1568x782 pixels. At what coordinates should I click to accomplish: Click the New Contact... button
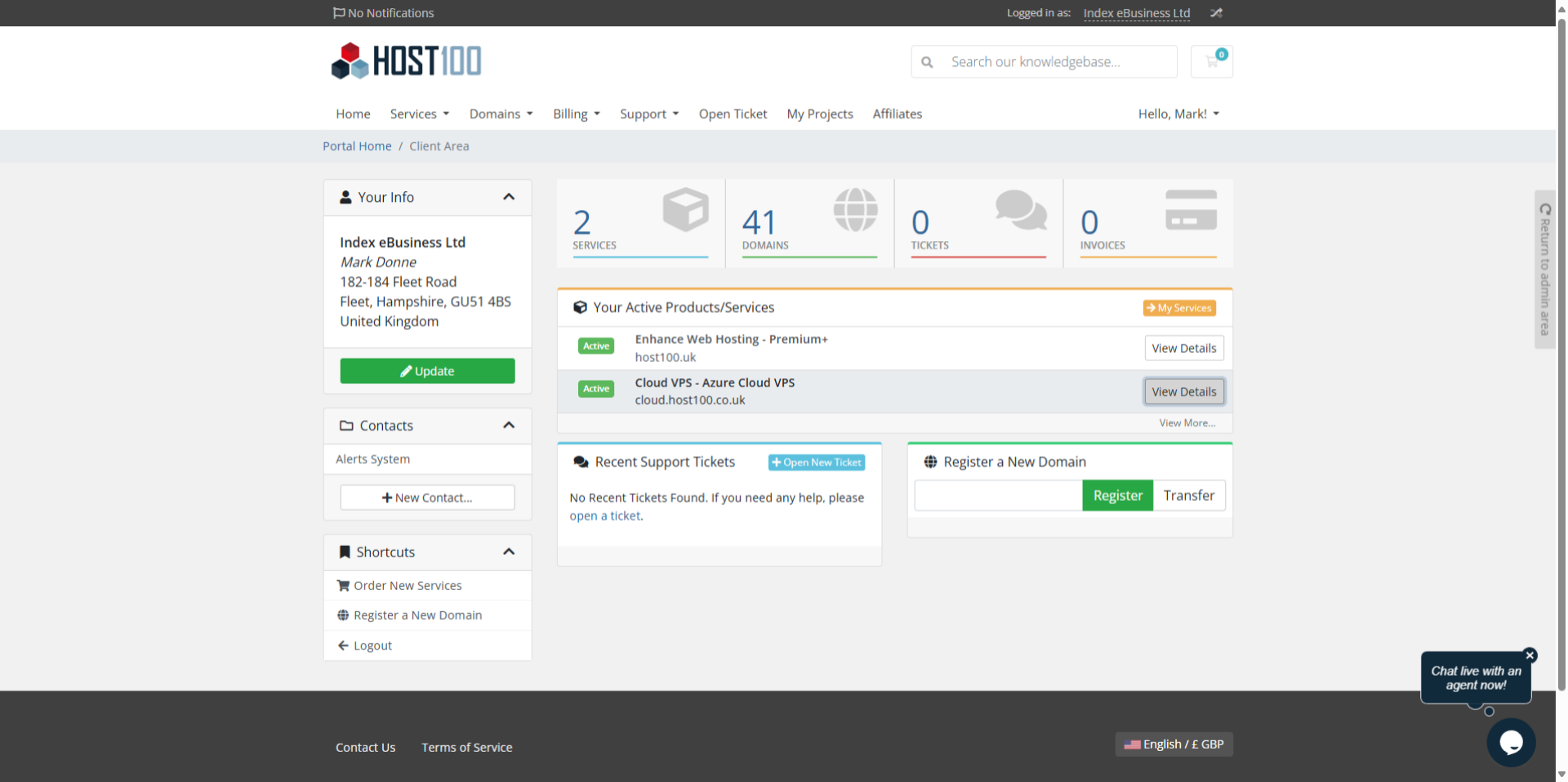coord(427,498)
